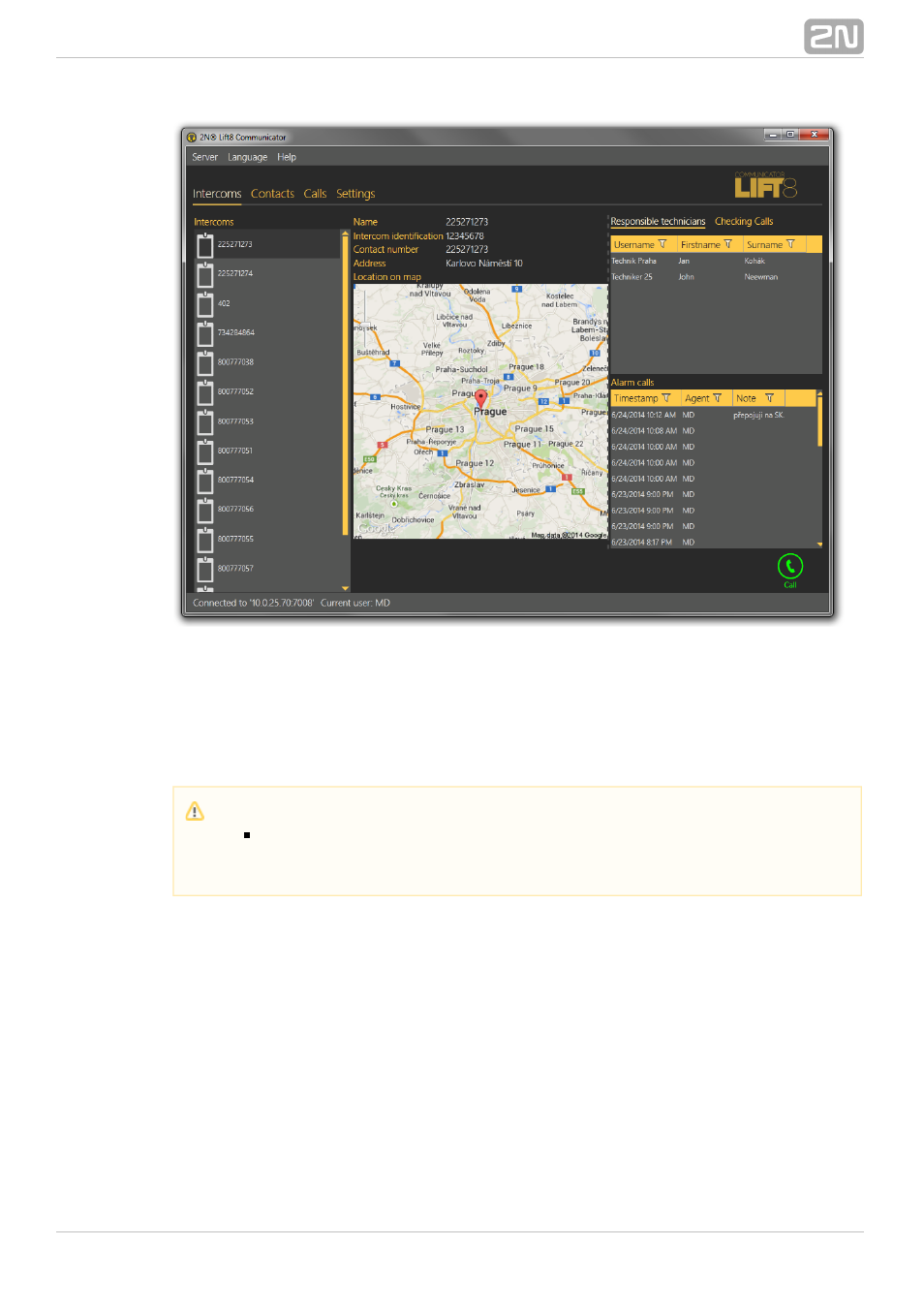The height and width of the screenshot is (1308, 924).
Task: Click the 2N Lift8 Communicator title icon
Action: tap(192, 138)
